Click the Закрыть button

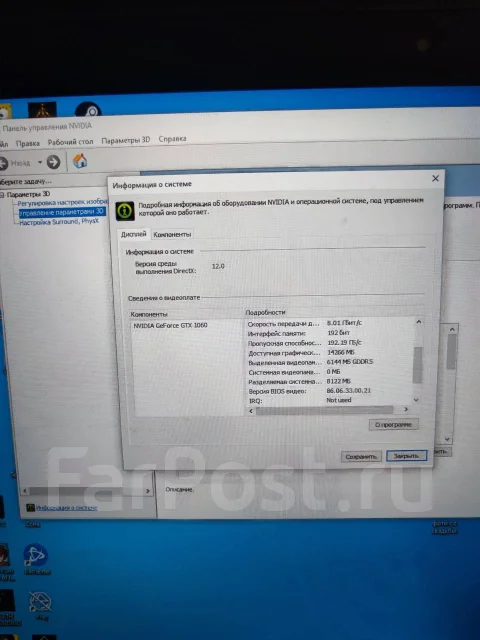pos(407,456)
